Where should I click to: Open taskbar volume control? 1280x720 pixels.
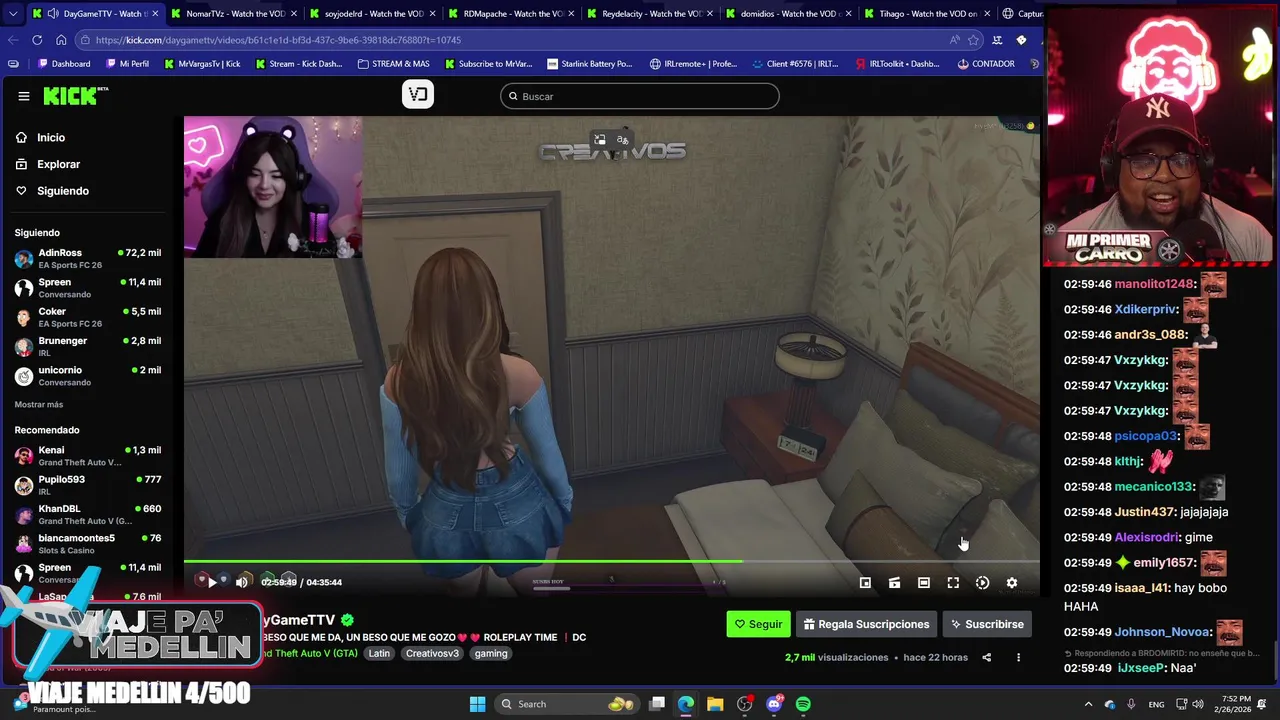[x=1198, y=704]
